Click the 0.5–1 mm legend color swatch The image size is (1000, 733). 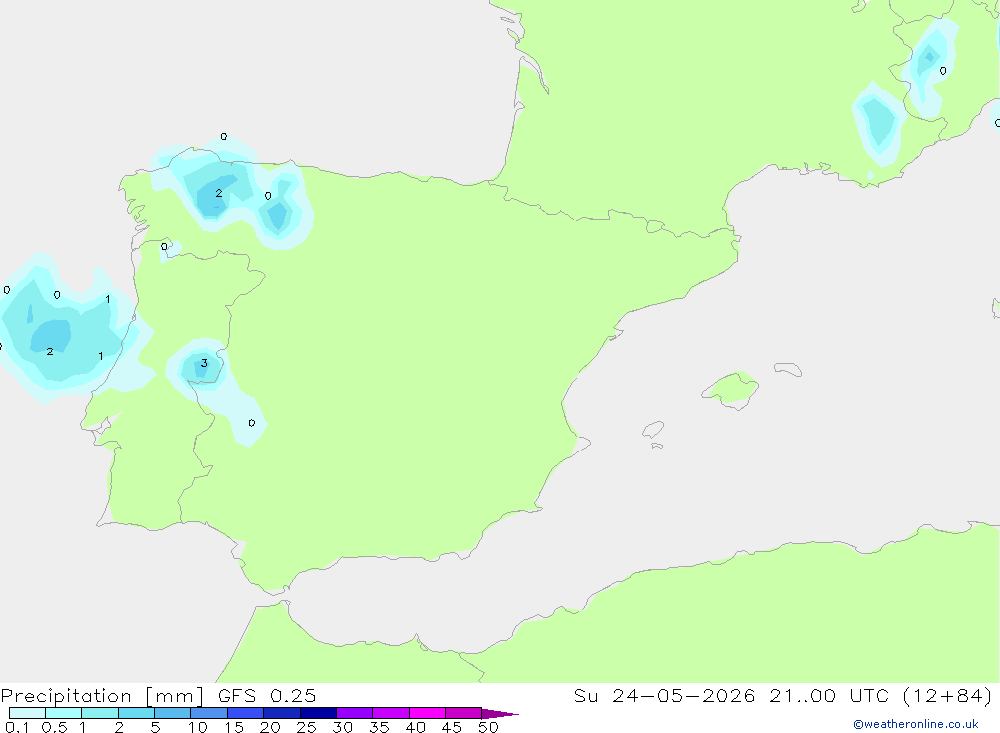coord(63,713)
